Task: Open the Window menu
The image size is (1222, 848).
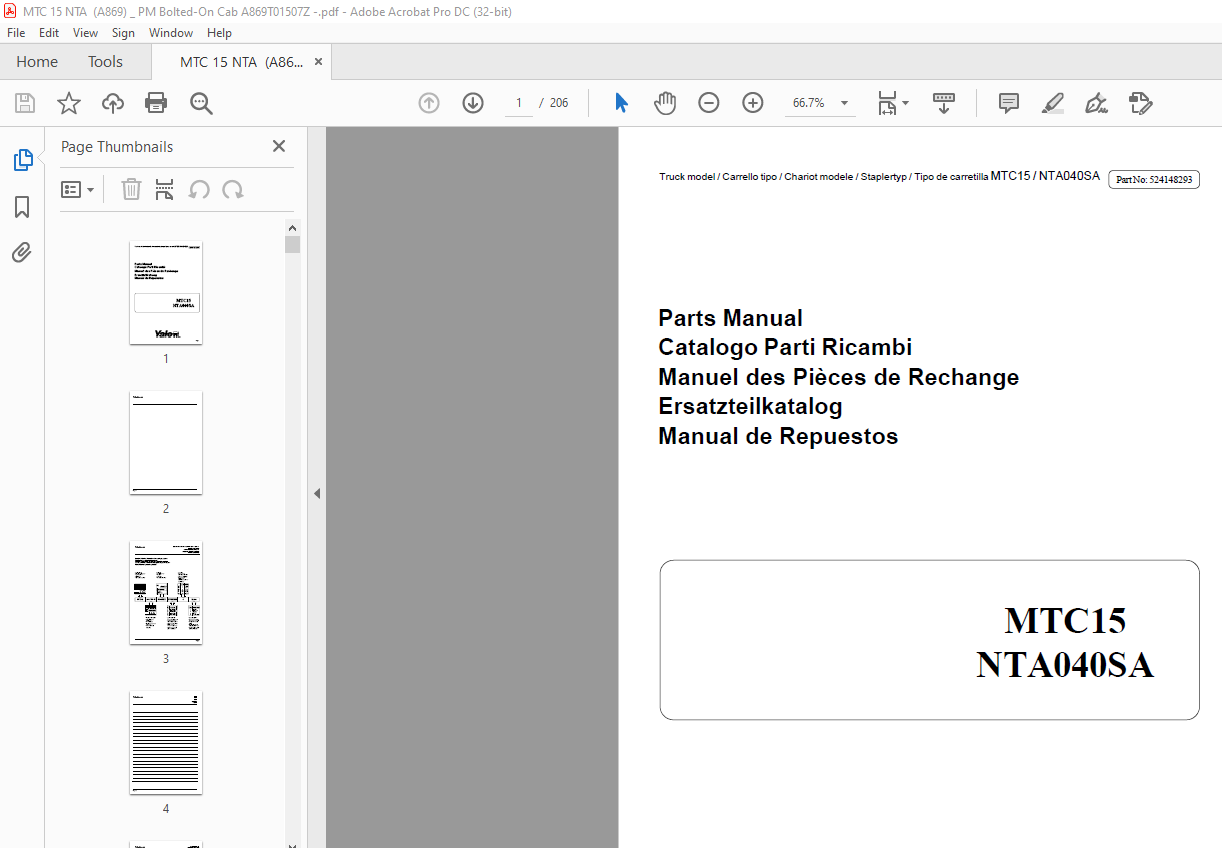Action: pyautogui.click(x=171, y=33)
